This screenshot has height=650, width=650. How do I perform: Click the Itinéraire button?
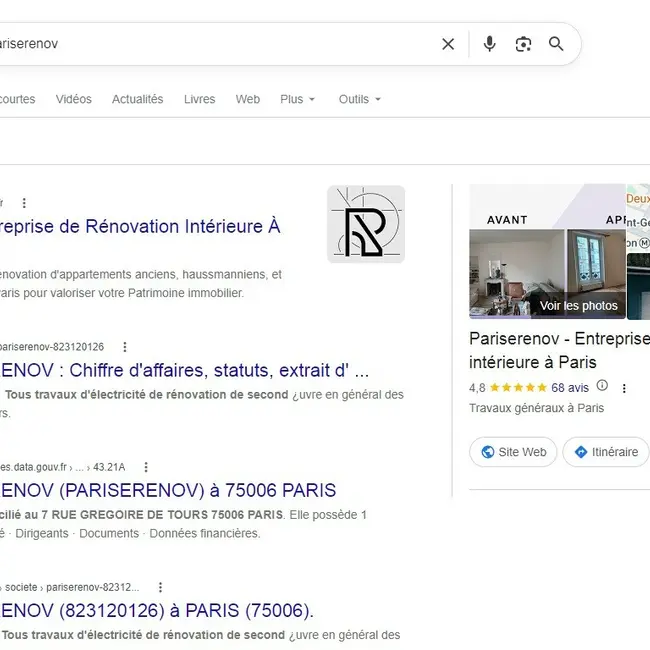(606, 452)
